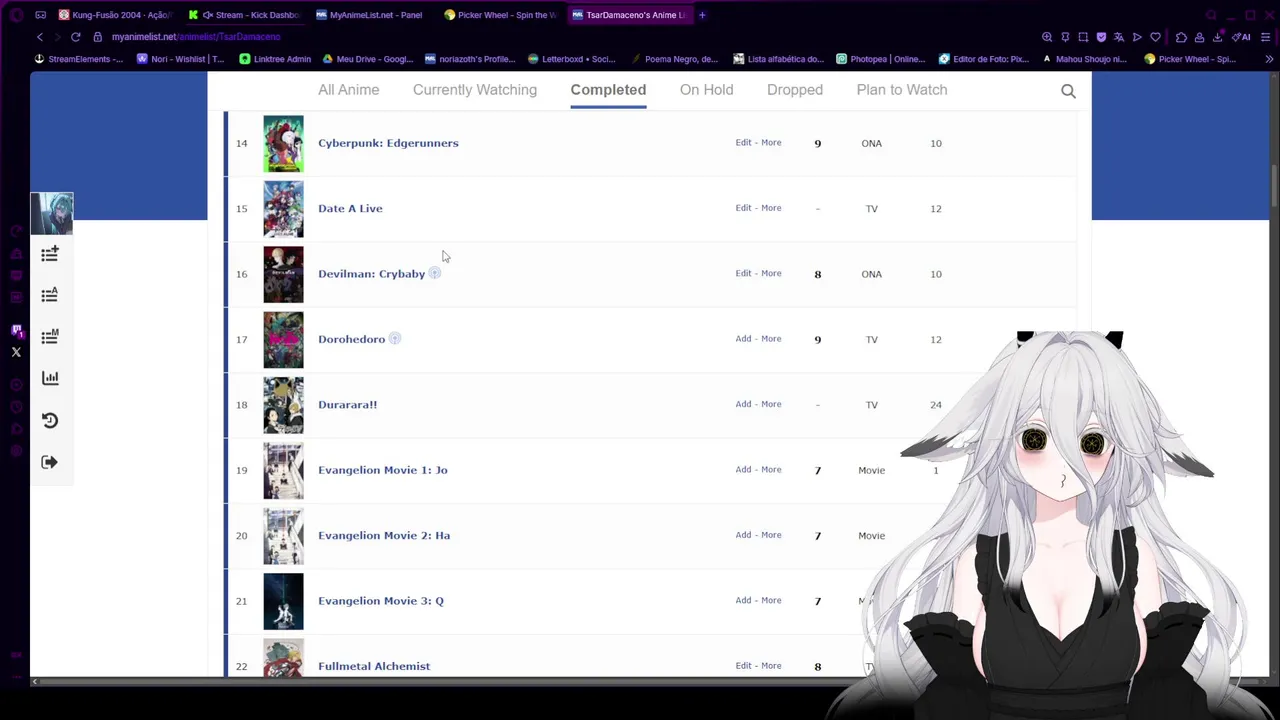This screenshot has width=1280, height=720.
Task: Open the Meu Drive - Google bookmark
Action: tap(368, 59)
